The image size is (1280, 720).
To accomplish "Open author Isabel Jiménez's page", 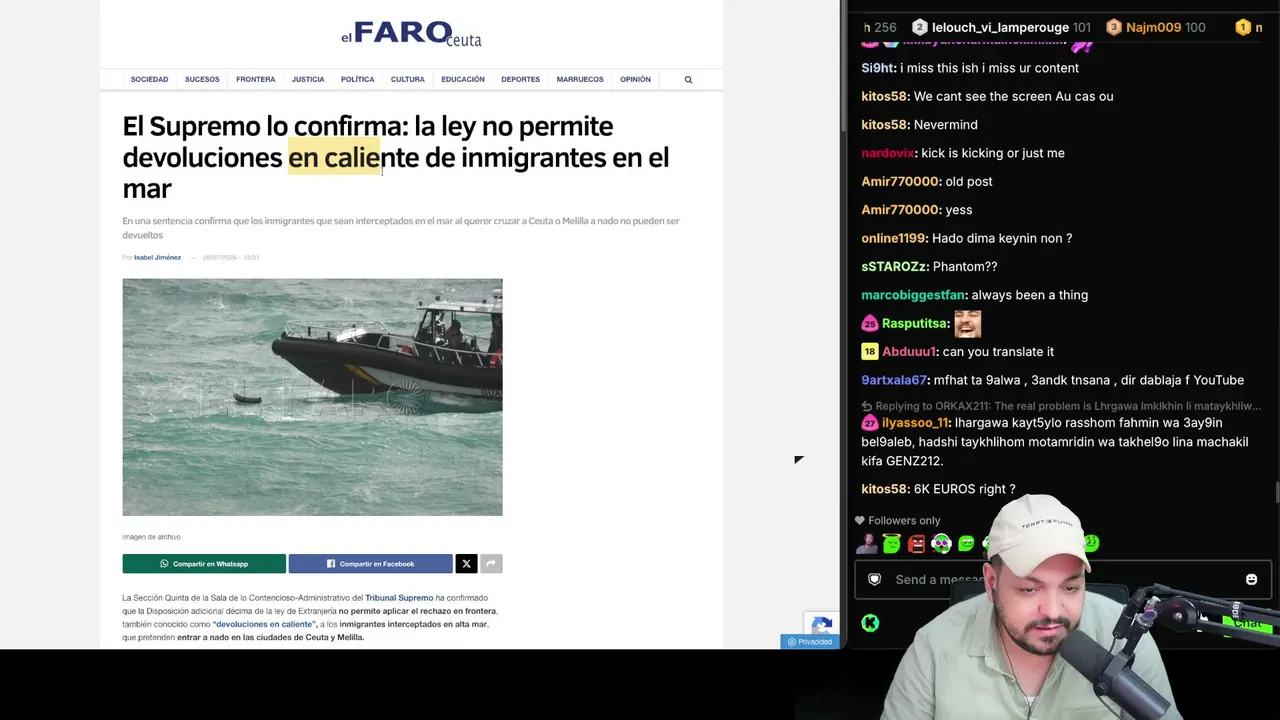I will point(157,258).
